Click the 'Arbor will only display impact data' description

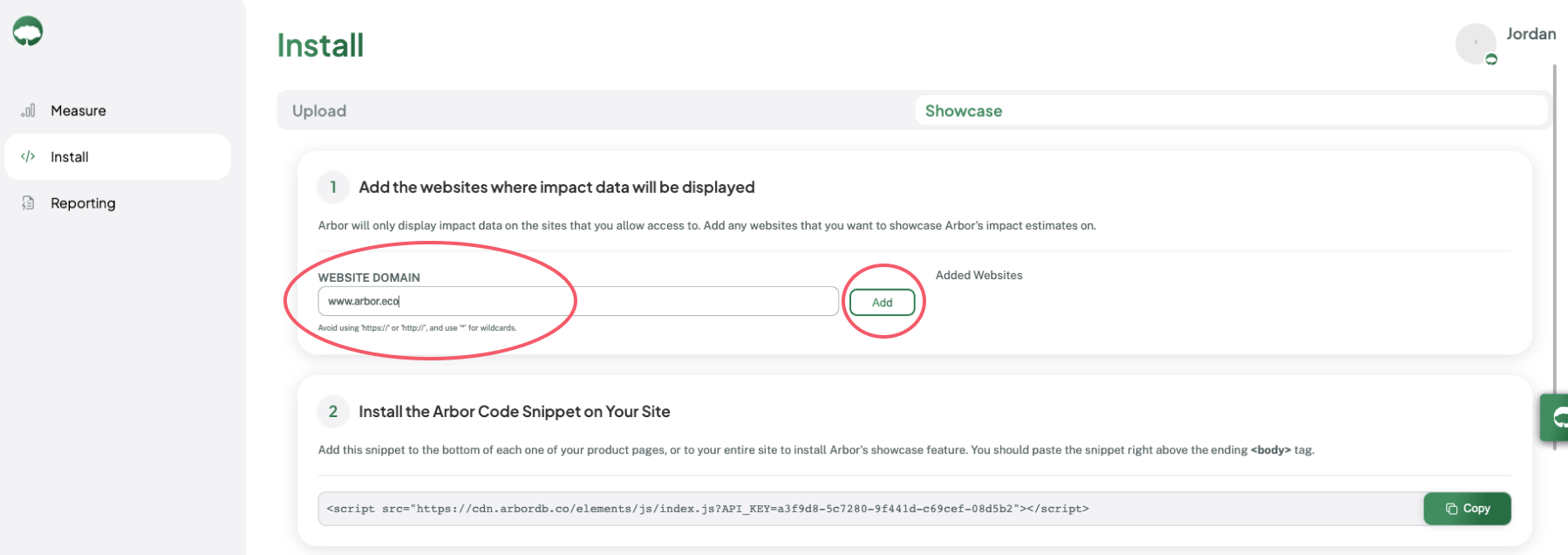[x=706, y=225]
